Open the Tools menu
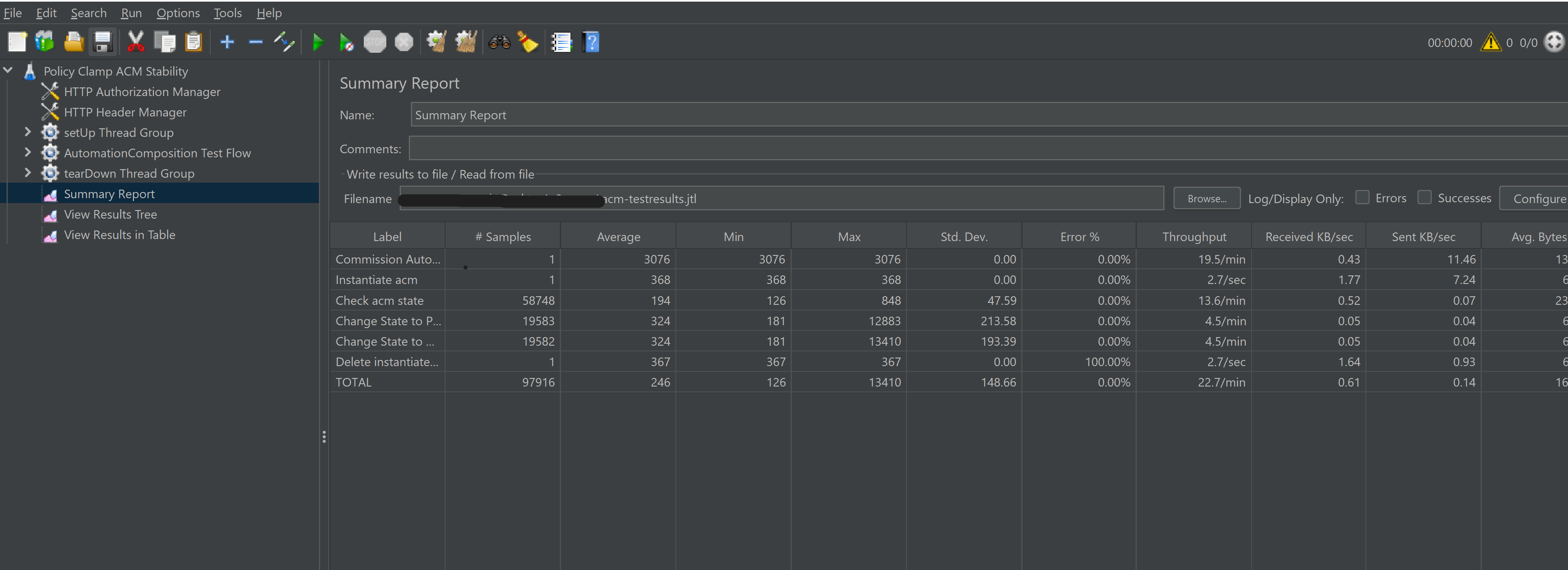This screenshot has width=1568, height=570. pyautogui.click(x=228, y=13)
